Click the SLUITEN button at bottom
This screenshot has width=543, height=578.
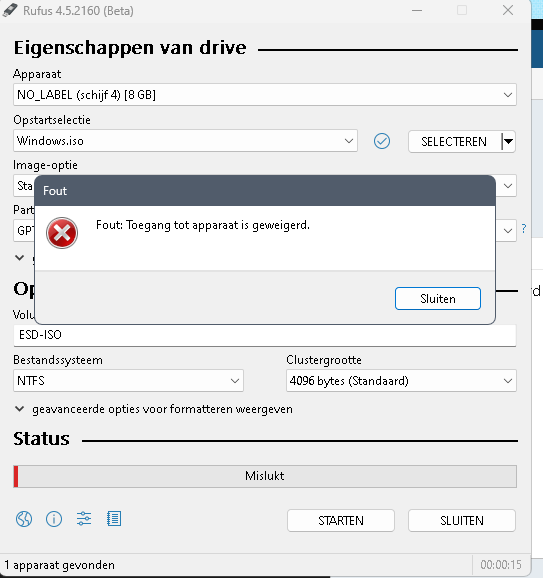(462, 520)
